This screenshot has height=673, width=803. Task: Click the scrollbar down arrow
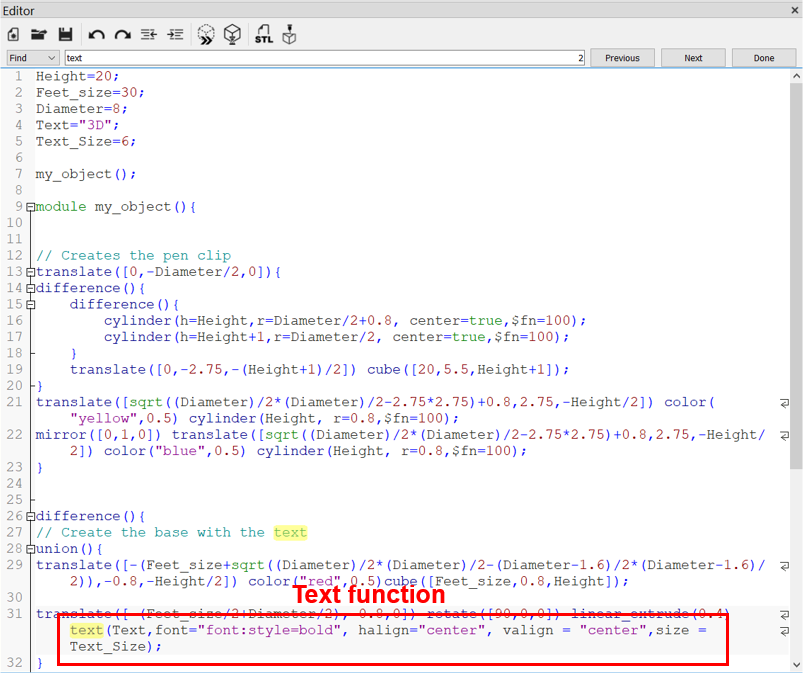(x=796, y=664)
